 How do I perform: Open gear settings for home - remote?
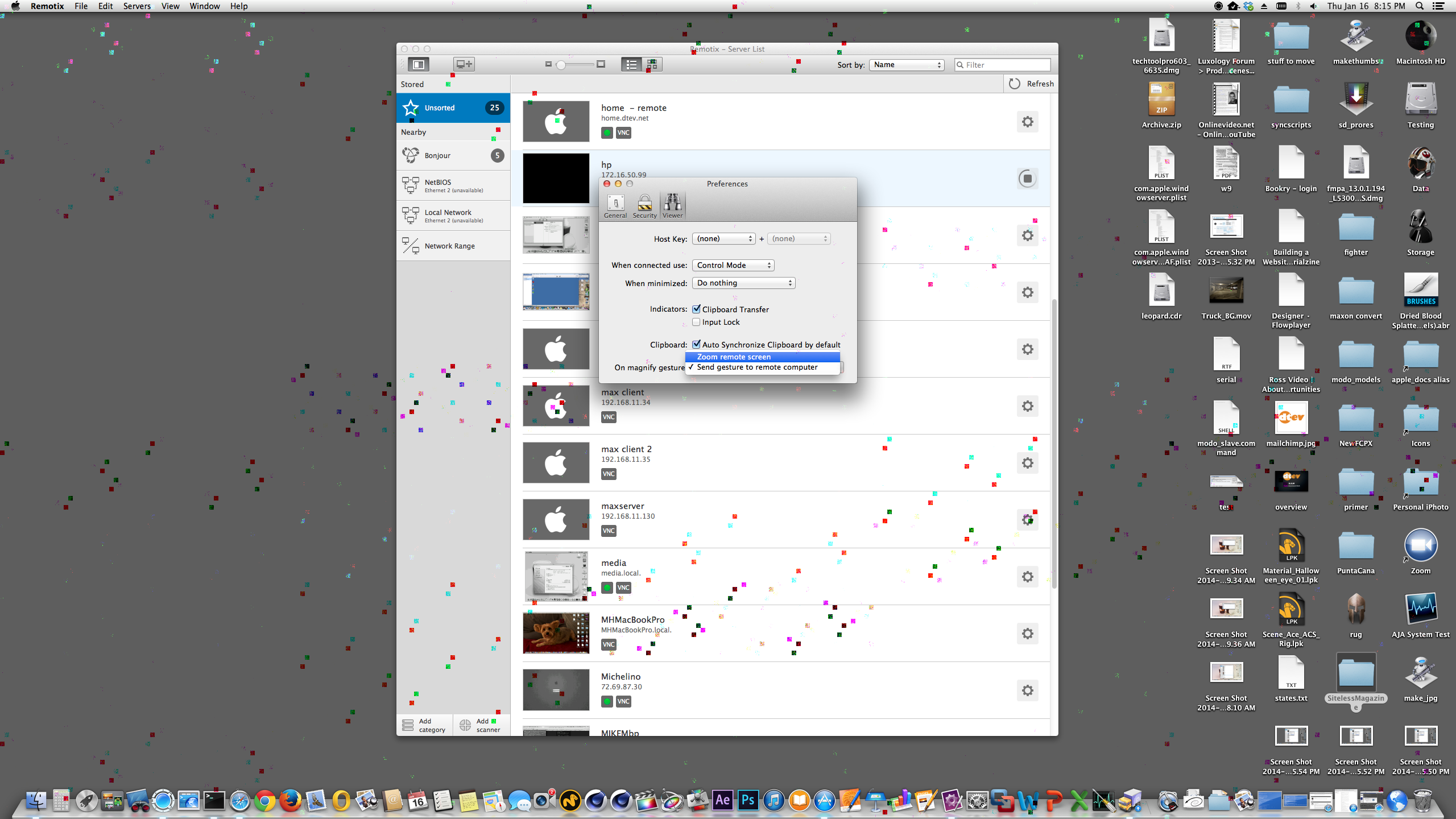(1027, 122)
